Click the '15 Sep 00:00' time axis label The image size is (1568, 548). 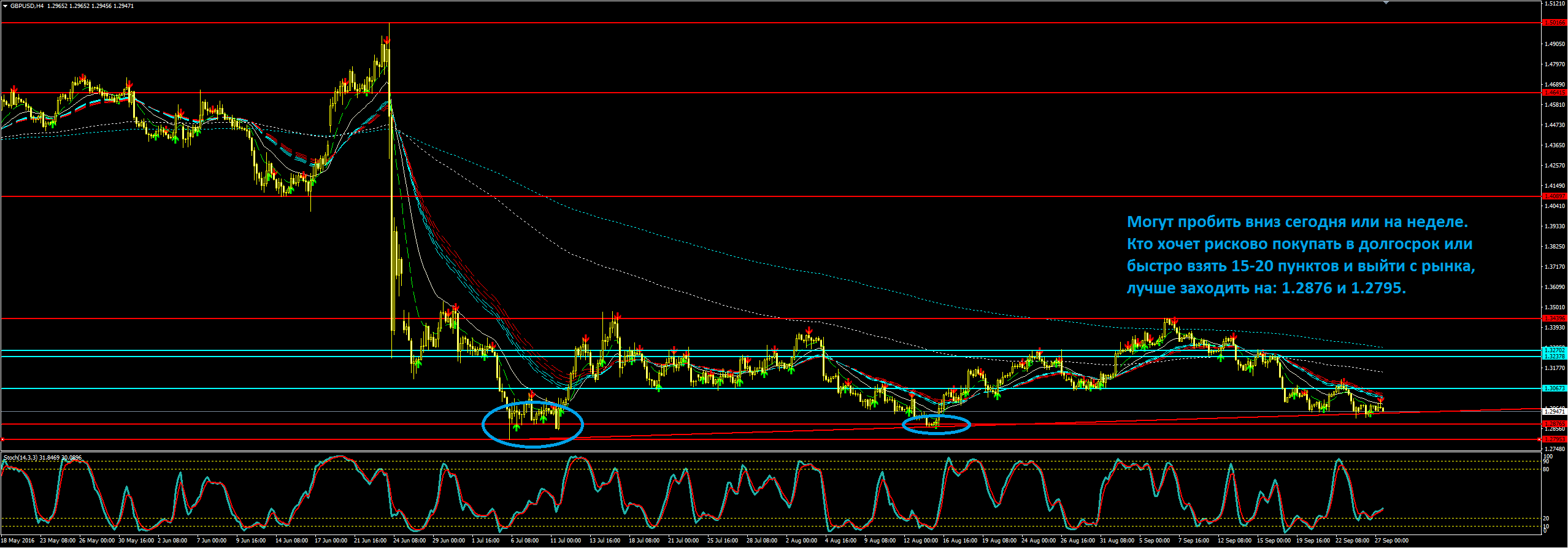[1274, 541]
